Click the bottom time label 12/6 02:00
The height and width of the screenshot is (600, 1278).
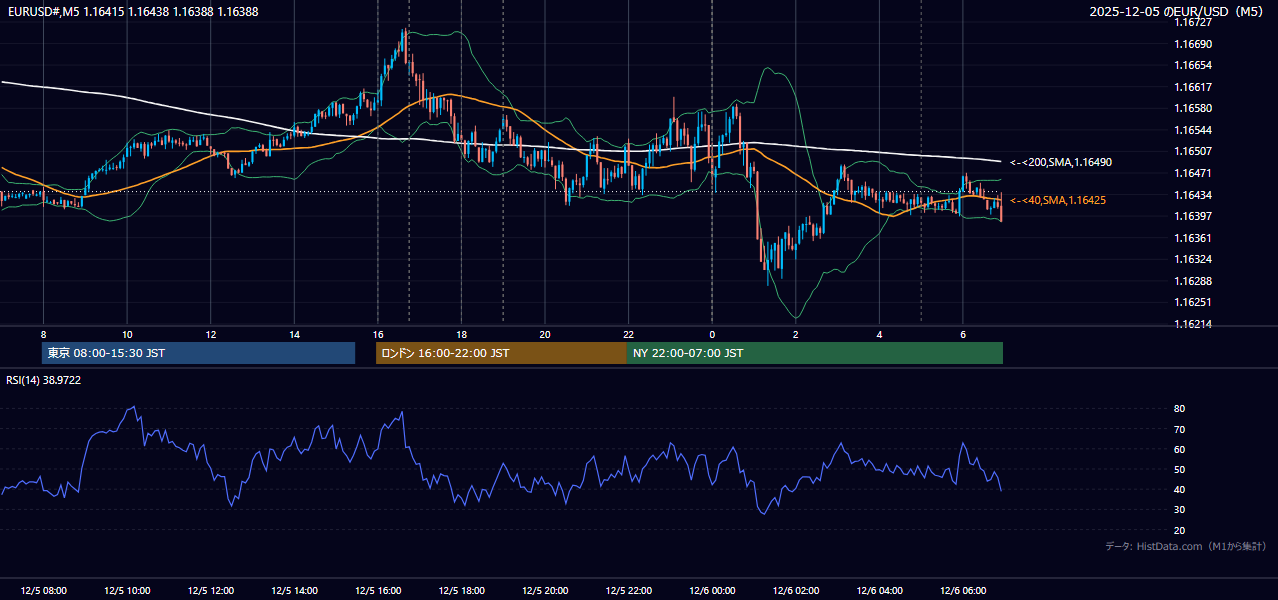(796, 591)
